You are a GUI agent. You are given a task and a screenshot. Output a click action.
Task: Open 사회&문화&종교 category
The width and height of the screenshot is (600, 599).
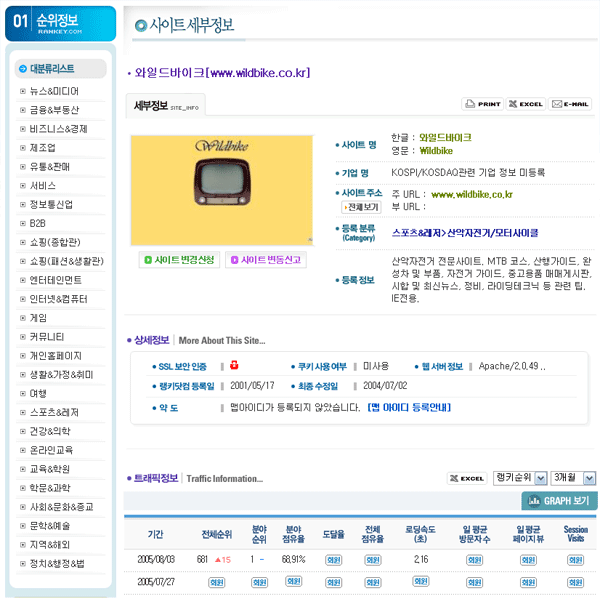pyautogui.click(x=61, y=507)
